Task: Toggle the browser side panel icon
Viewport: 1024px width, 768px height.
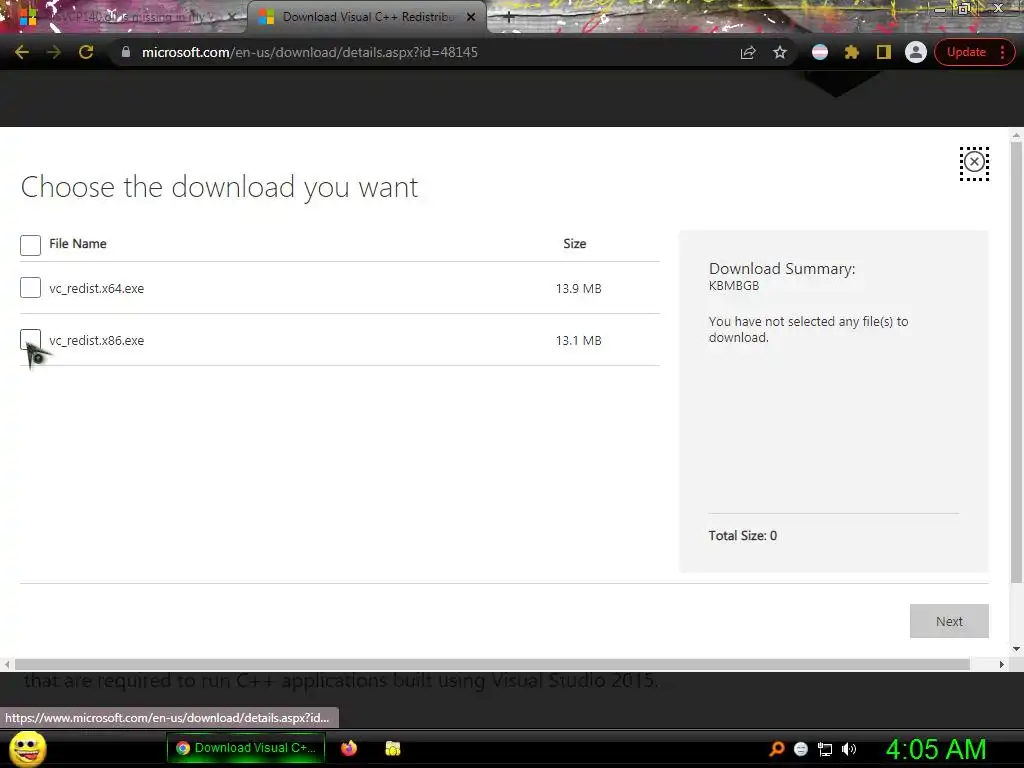Action: tap(884, 52)
